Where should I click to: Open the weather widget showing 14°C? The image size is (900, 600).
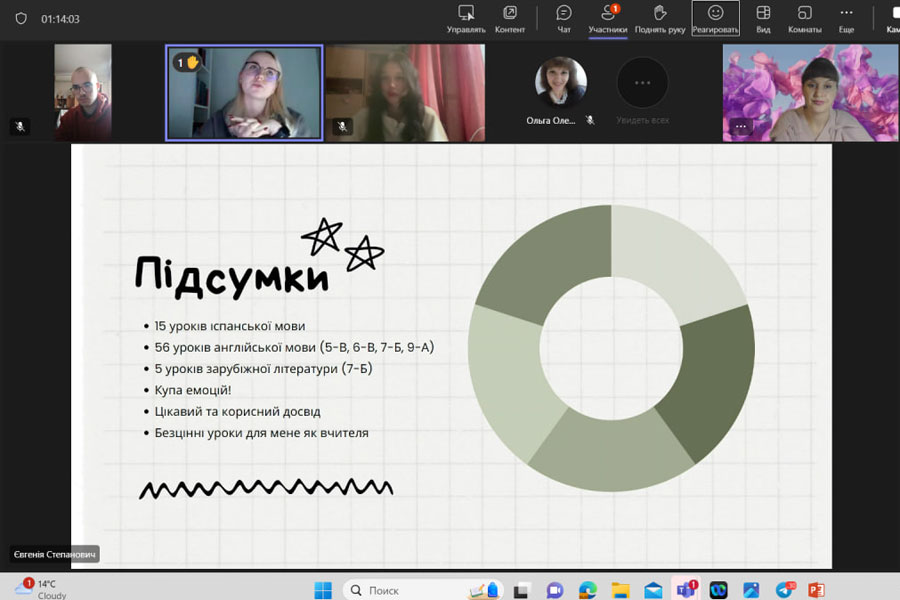[x=40, y=589]
